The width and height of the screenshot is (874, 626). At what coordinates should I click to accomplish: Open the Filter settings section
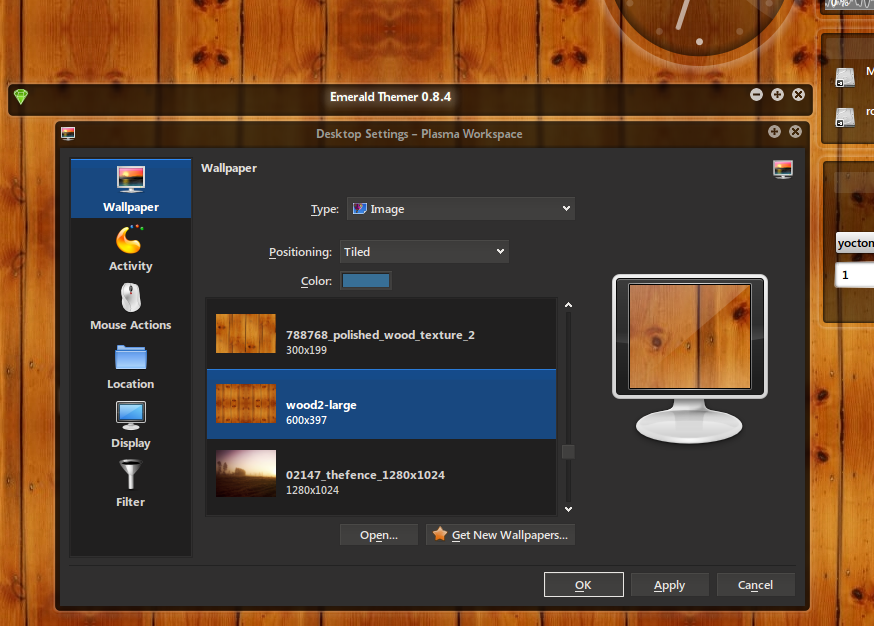131,484
